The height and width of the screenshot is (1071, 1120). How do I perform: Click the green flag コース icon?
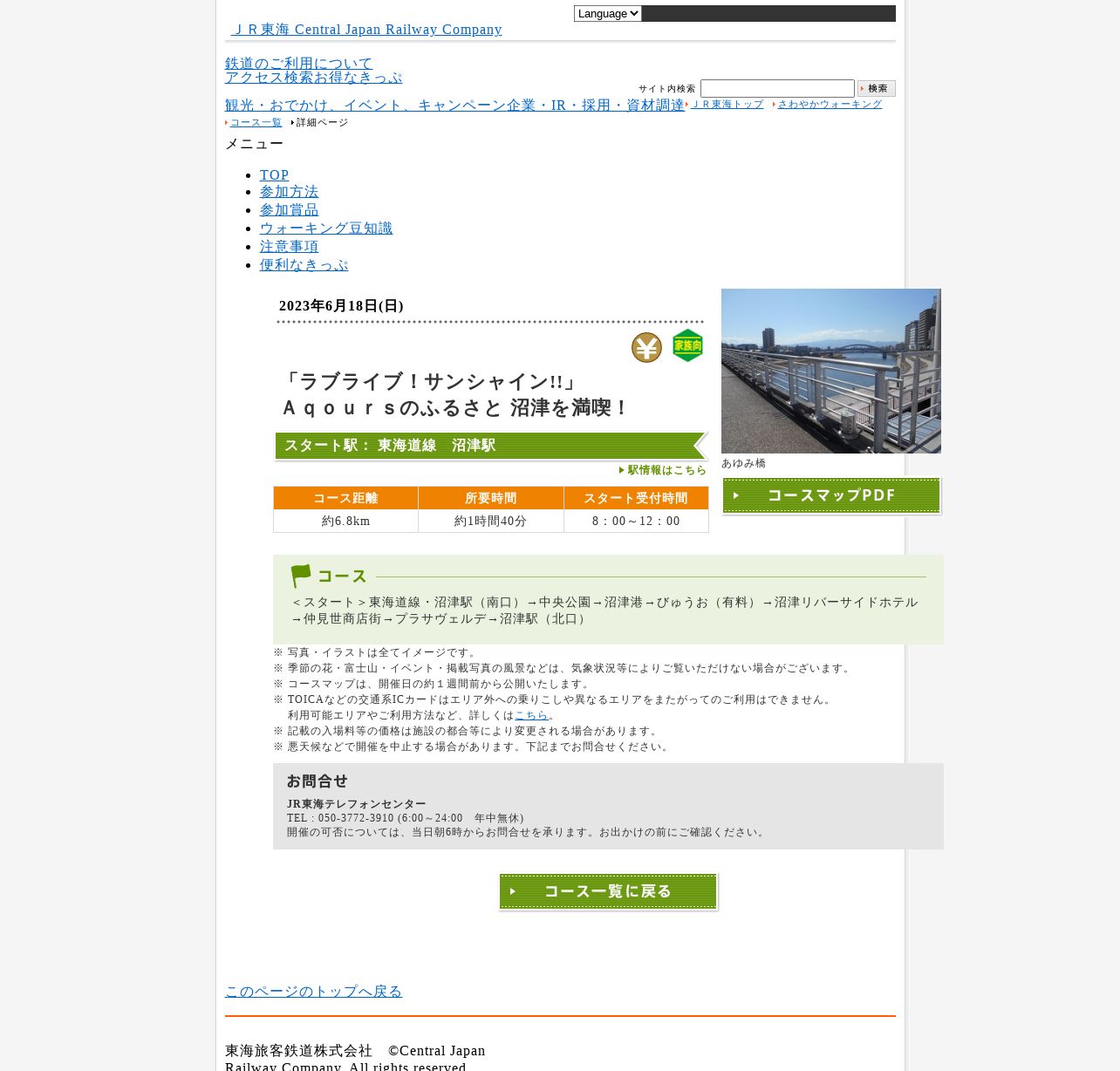301,576
